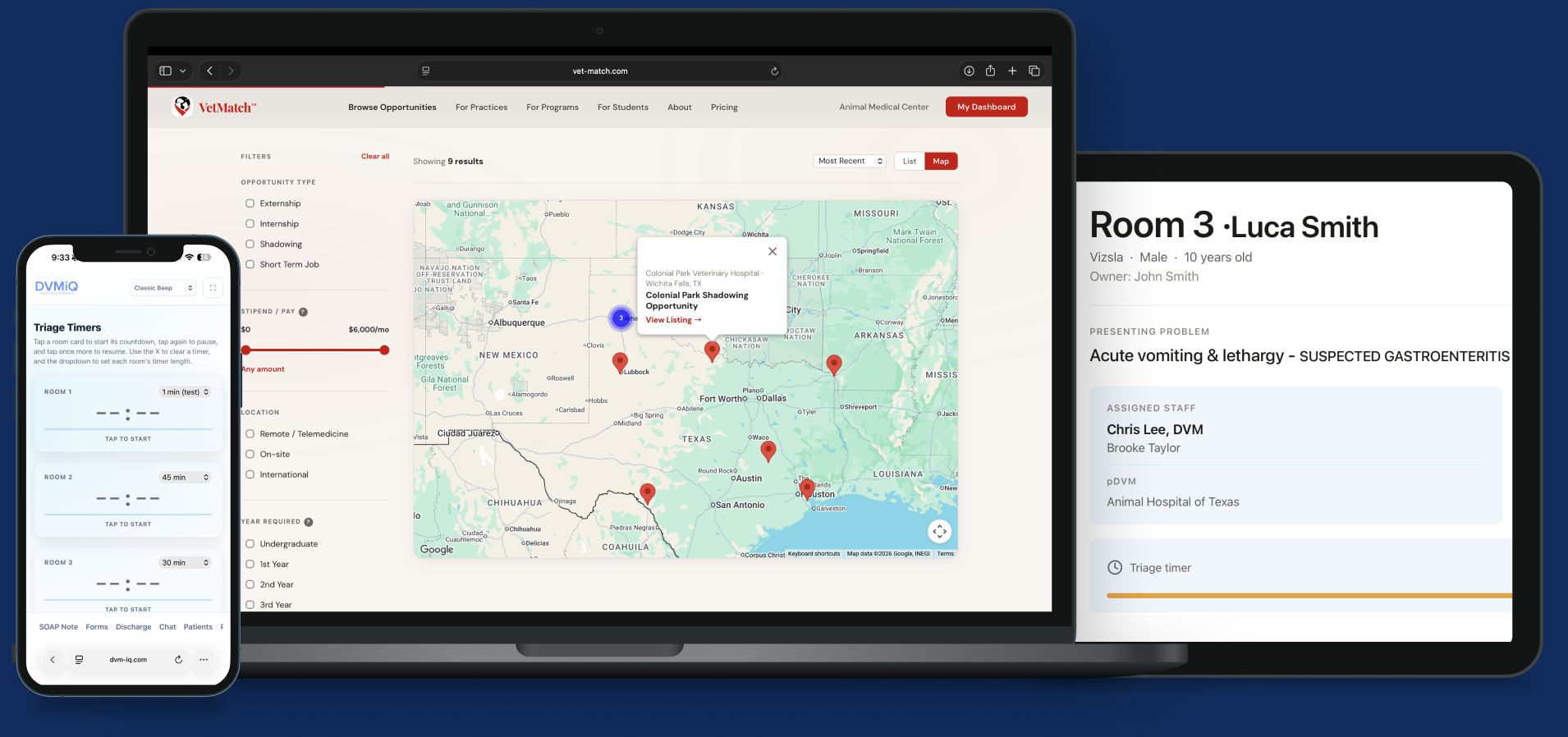Click the vet-match.com address bar
The image size is (1568, 737).
pyautogui.click(x=600, y=71)
